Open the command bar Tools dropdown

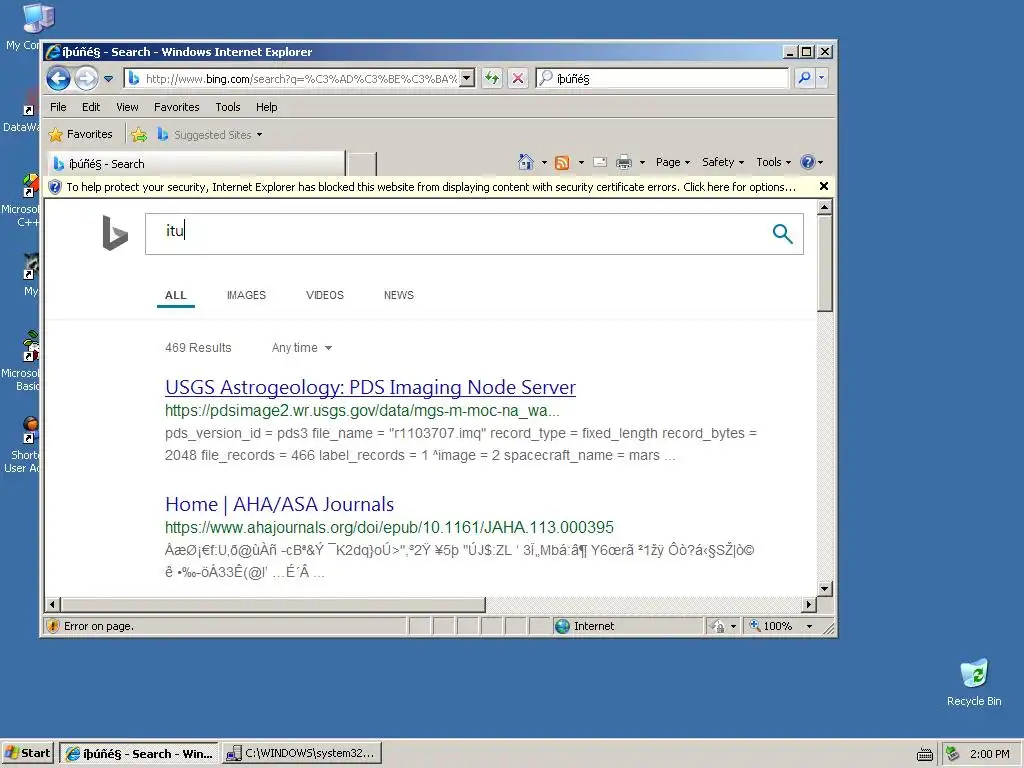[x=773, y=162]
